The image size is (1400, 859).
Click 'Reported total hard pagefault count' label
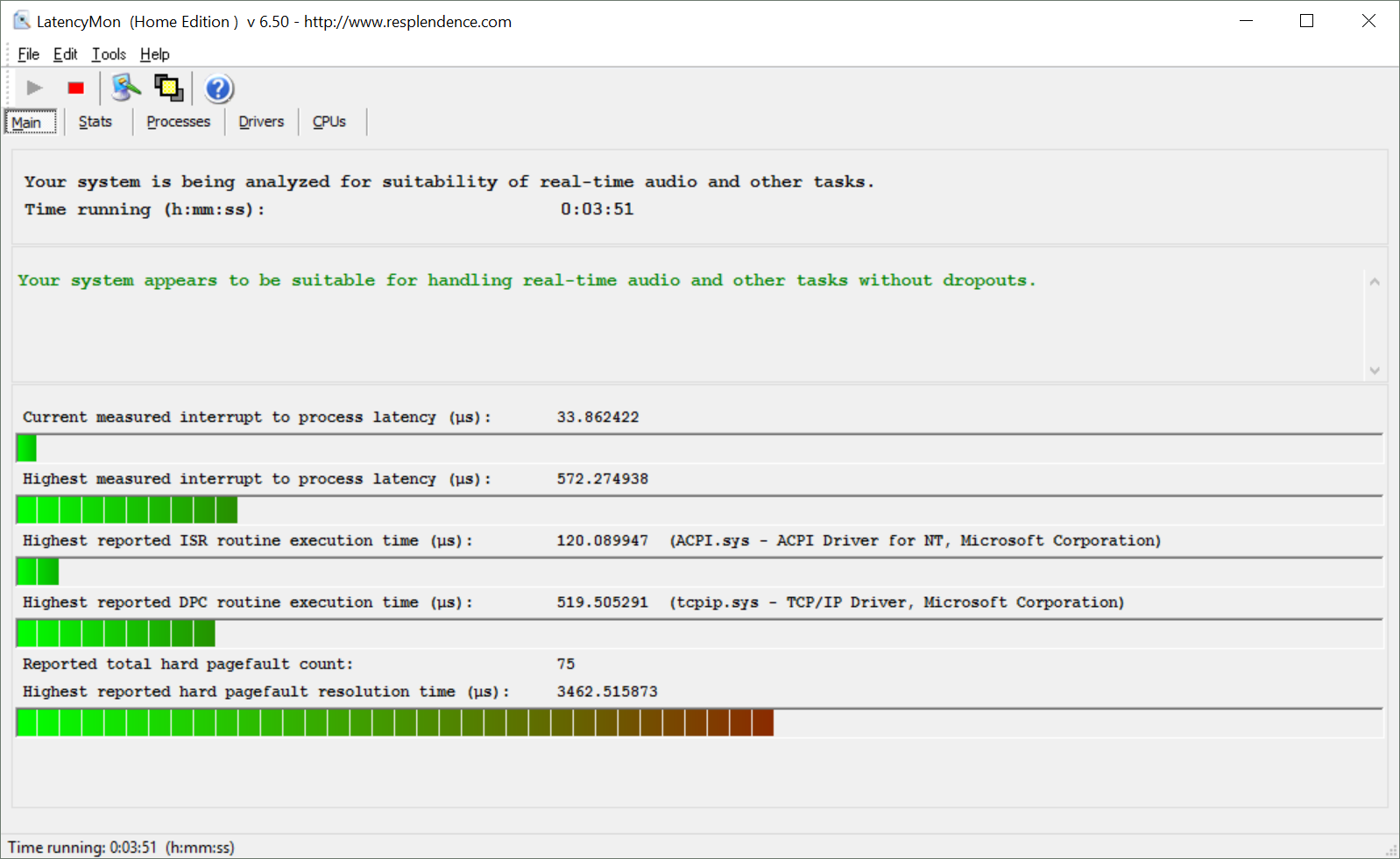coord(187,664)
